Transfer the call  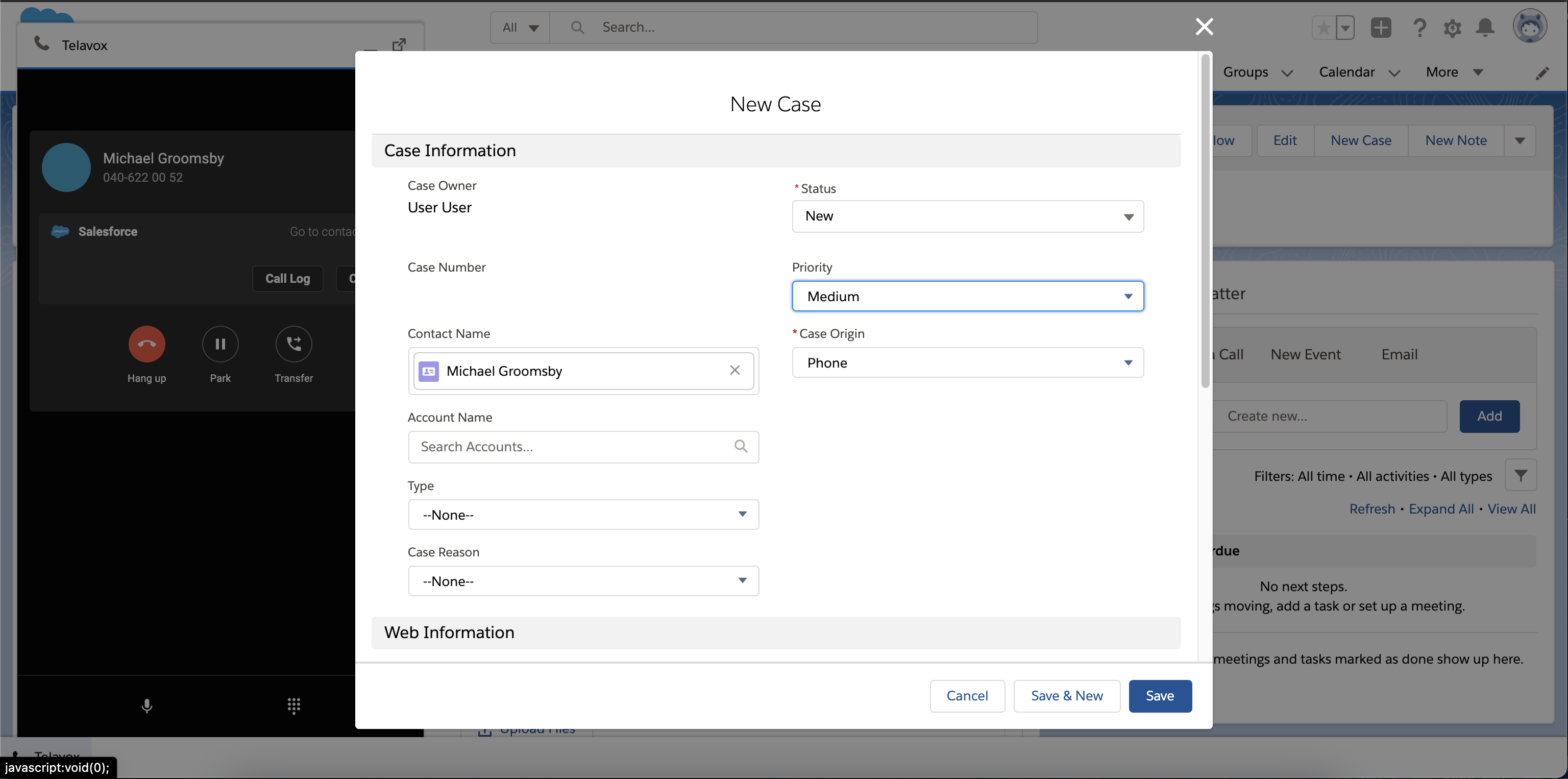click(x=293, y=344)
